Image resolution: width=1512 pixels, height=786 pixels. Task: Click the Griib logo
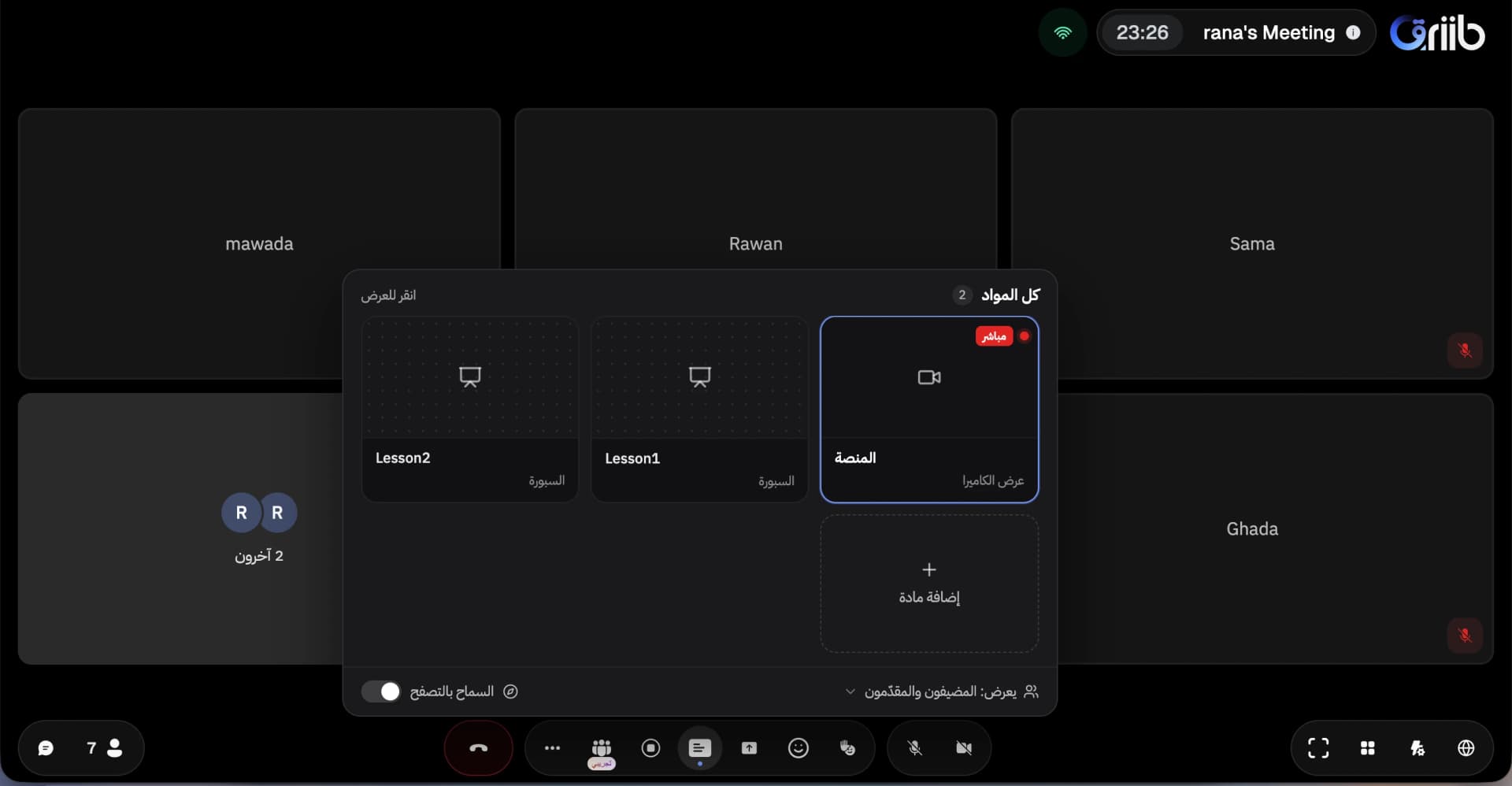point(1436,33)
